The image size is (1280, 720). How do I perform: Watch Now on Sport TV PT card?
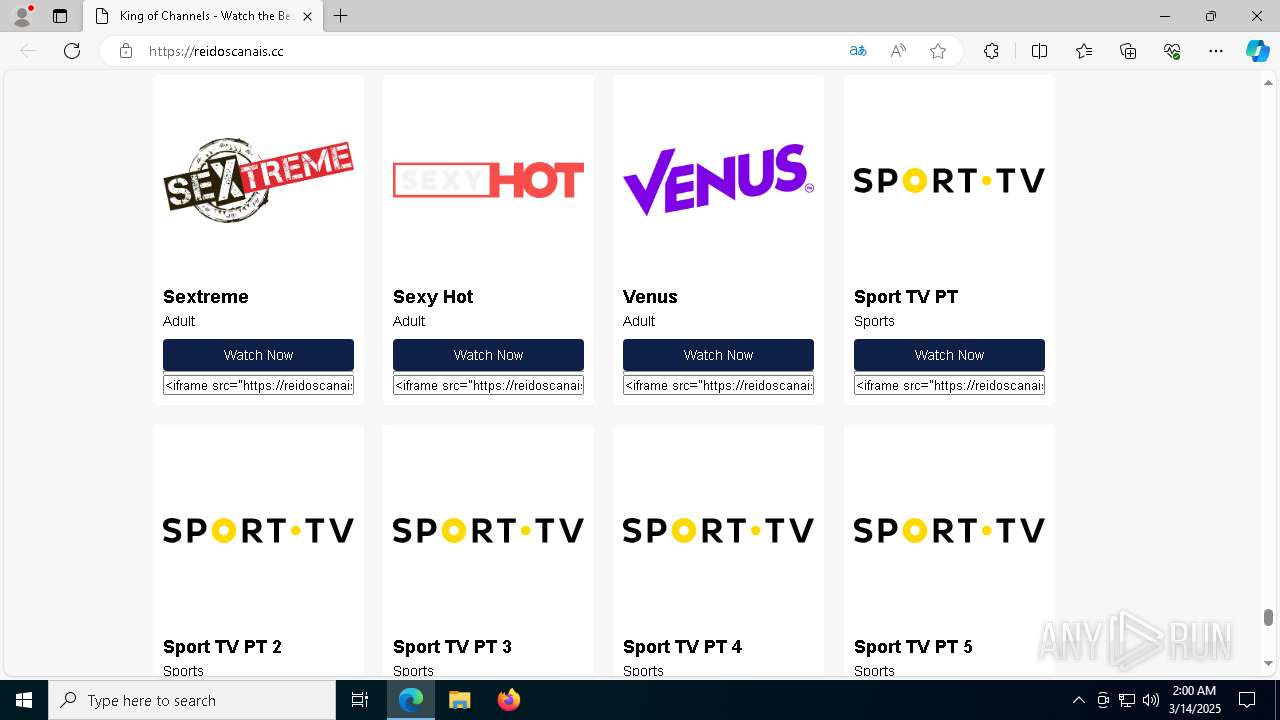[x=949, y=355]
